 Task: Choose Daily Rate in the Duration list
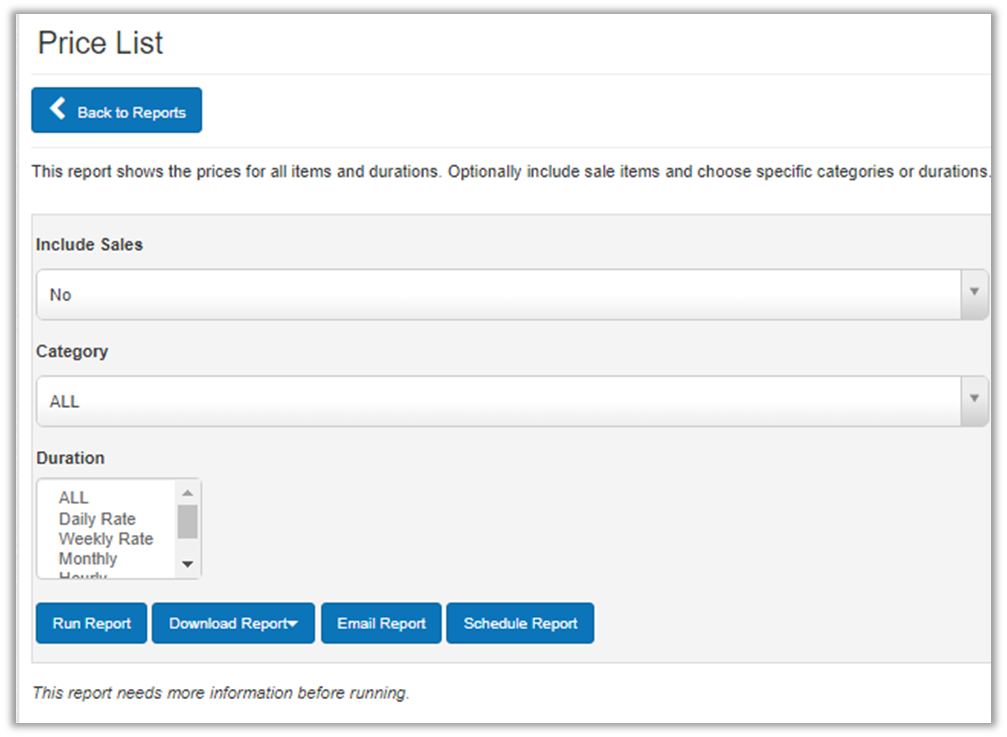(97, 519)
